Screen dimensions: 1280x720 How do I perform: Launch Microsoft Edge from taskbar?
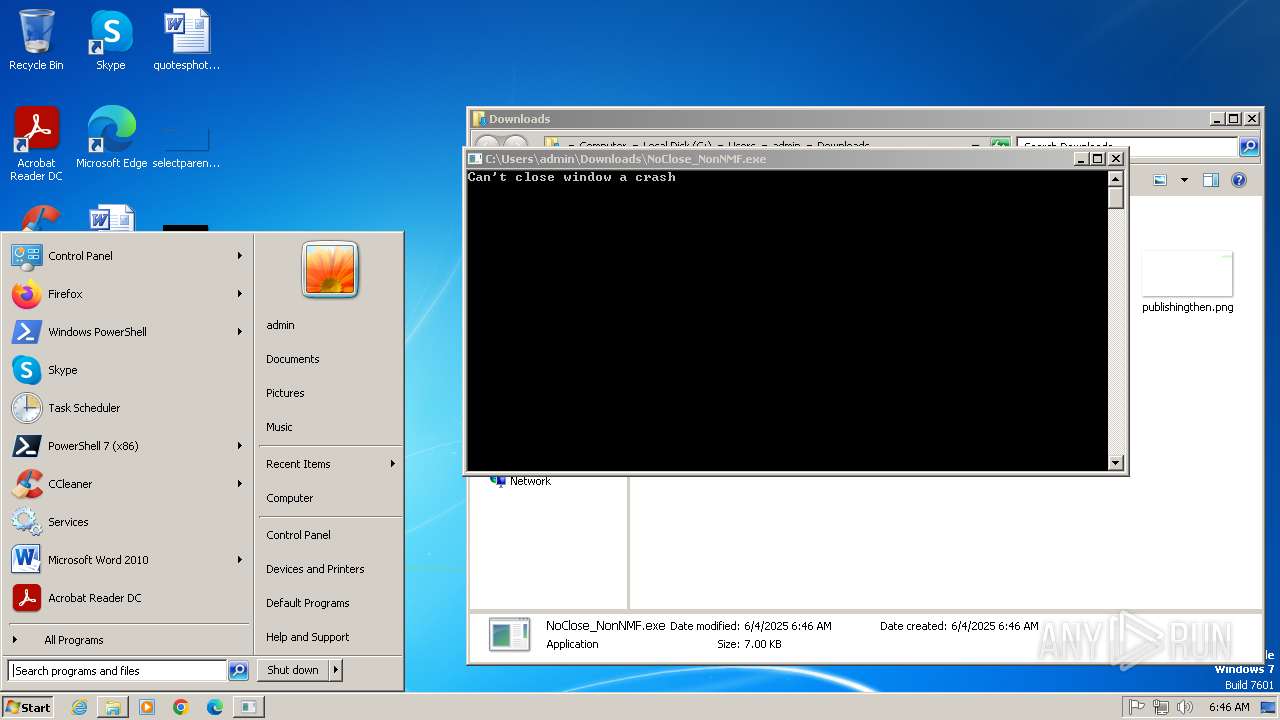click(215, 707)
